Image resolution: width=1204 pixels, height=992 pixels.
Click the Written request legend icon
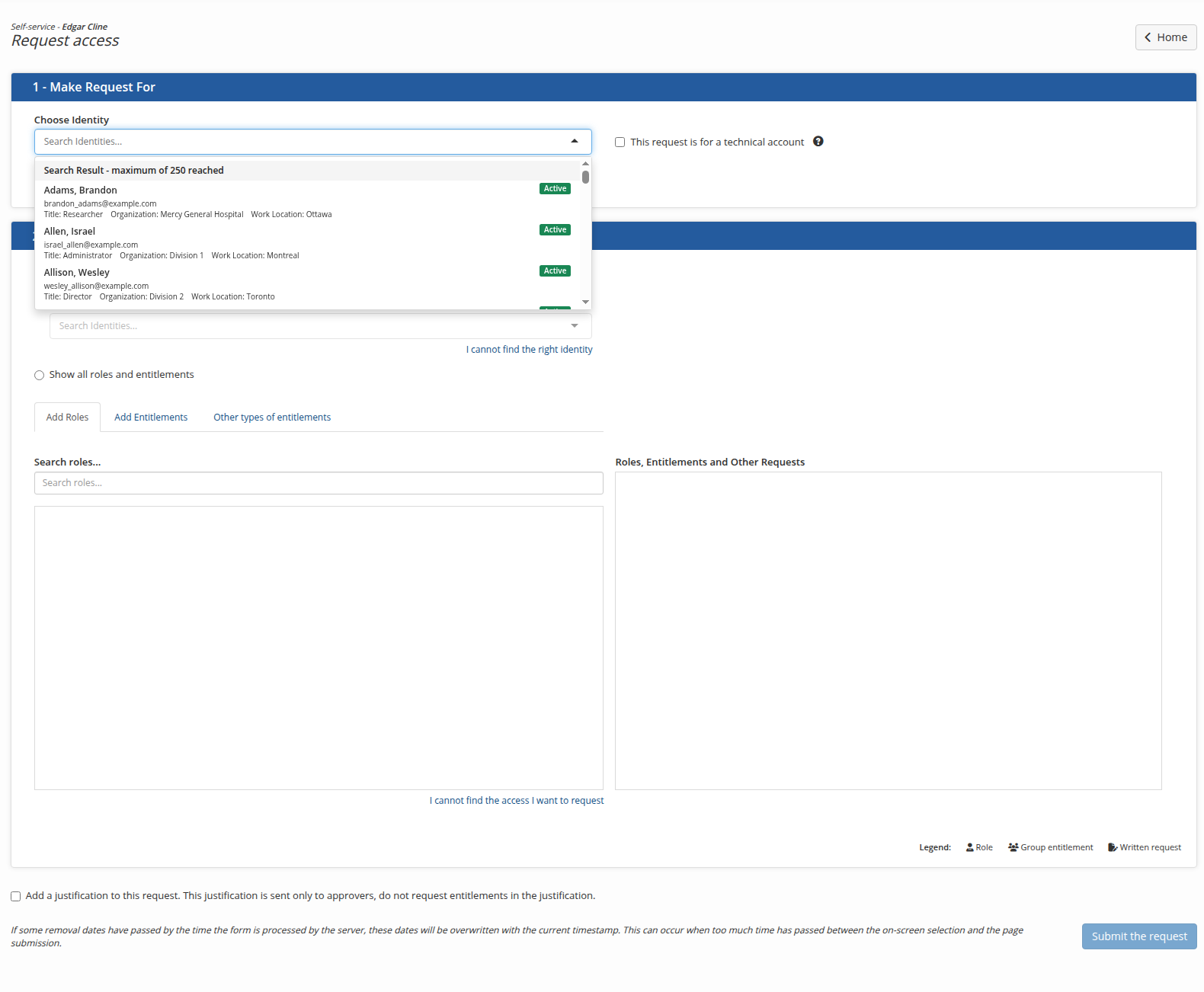coord(1113,847)
